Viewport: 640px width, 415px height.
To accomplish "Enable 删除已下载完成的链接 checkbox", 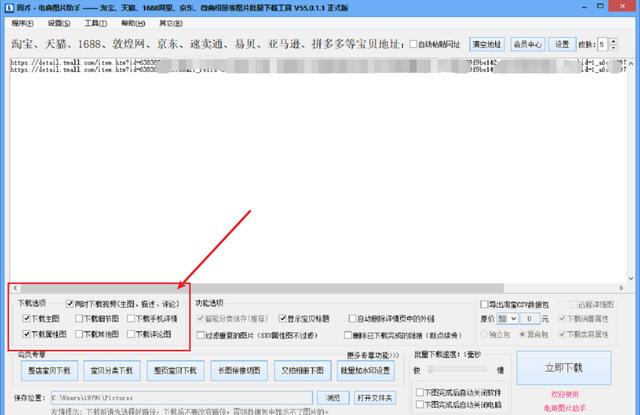I will pyautogui.click(x=348, y=335).
